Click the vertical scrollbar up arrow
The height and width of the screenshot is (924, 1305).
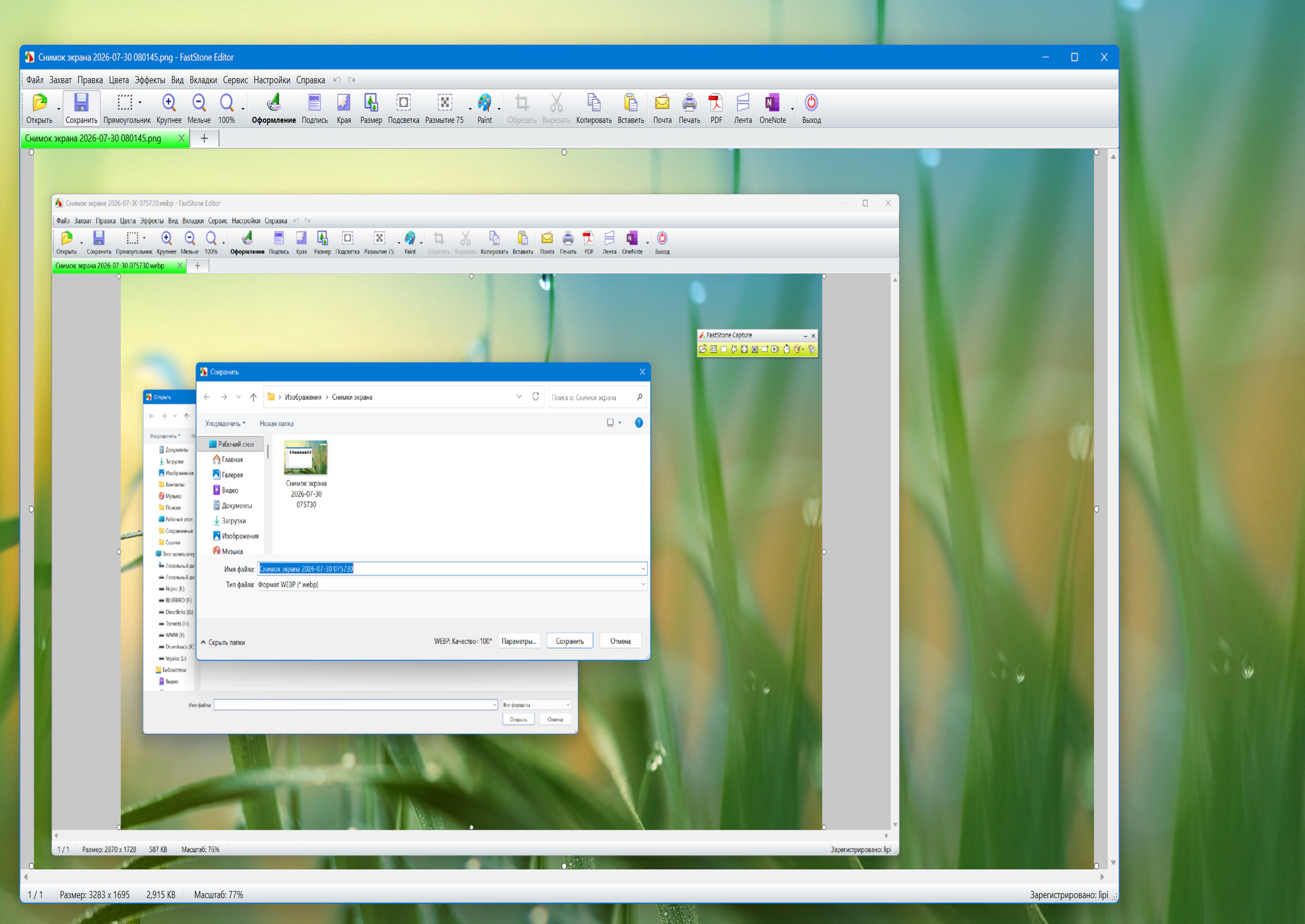(x=1113, y=156)
